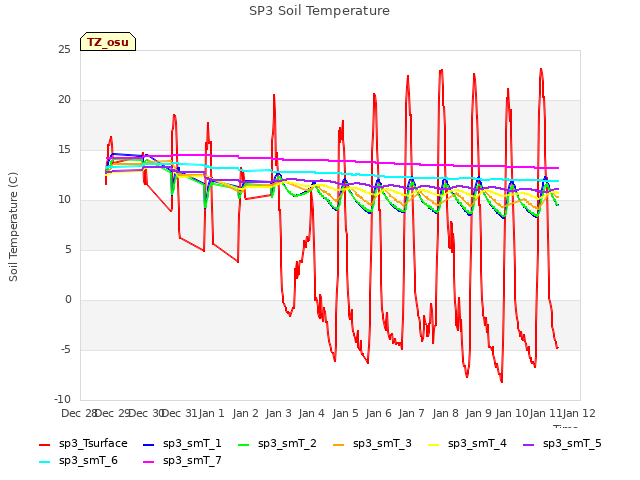640x480 pixels.
Task: Click the Jan 4 x-axis tick label
Action: pos(312,413)
